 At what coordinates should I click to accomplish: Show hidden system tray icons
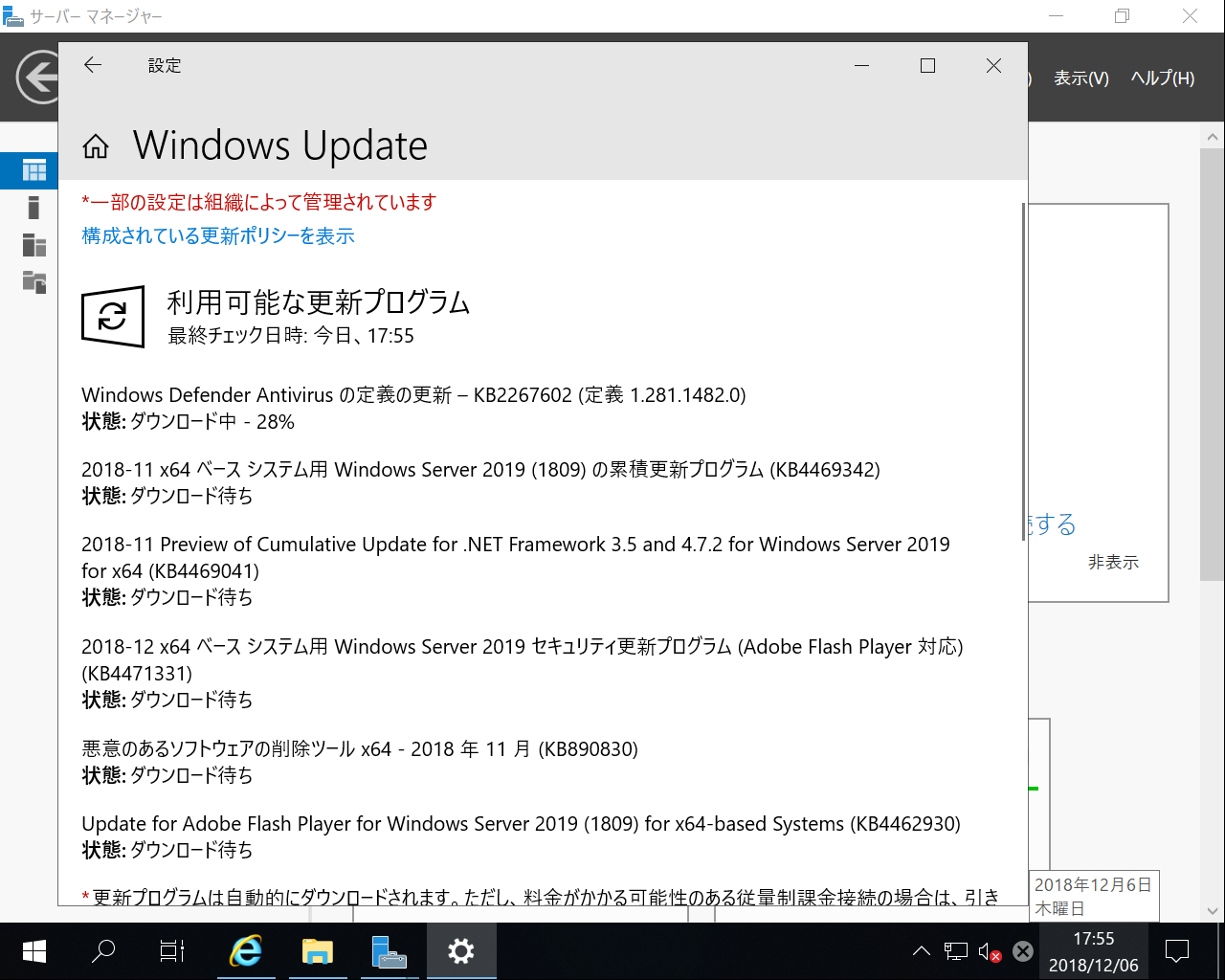point(921,951)
